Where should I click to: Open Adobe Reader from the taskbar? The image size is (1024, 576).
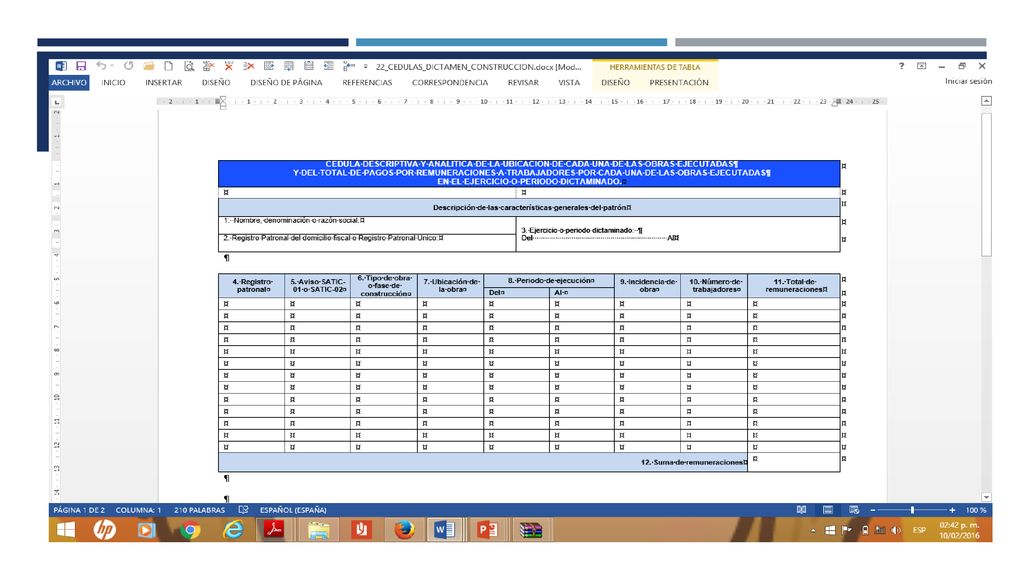(x=274, y=530)
